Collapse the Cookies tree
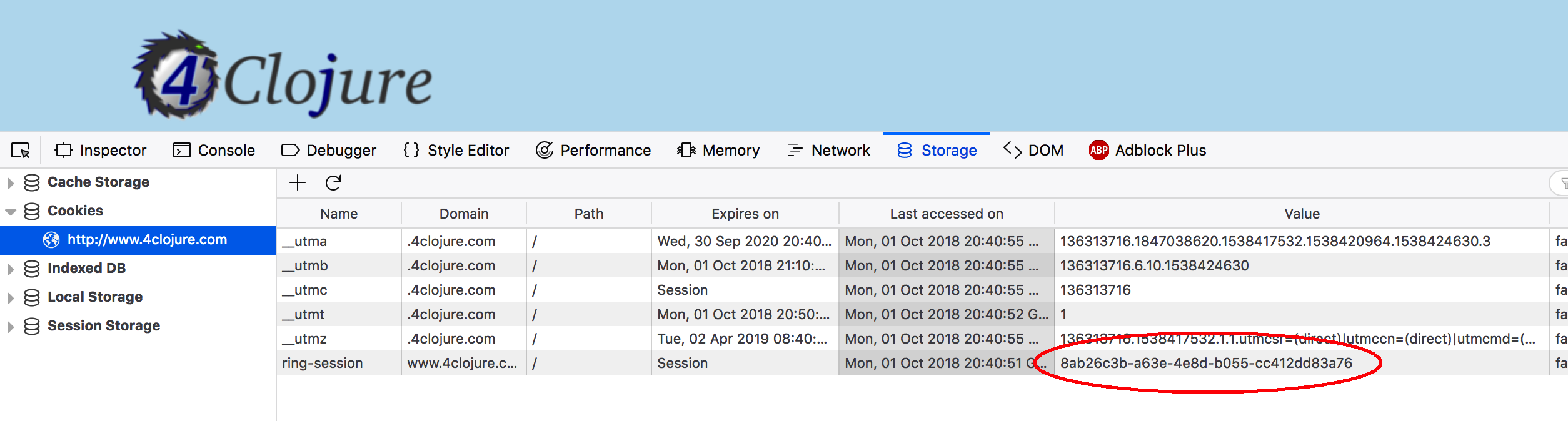Viewport: 1568px width, 421px height. pyautogui.click(x=10, y=212)
